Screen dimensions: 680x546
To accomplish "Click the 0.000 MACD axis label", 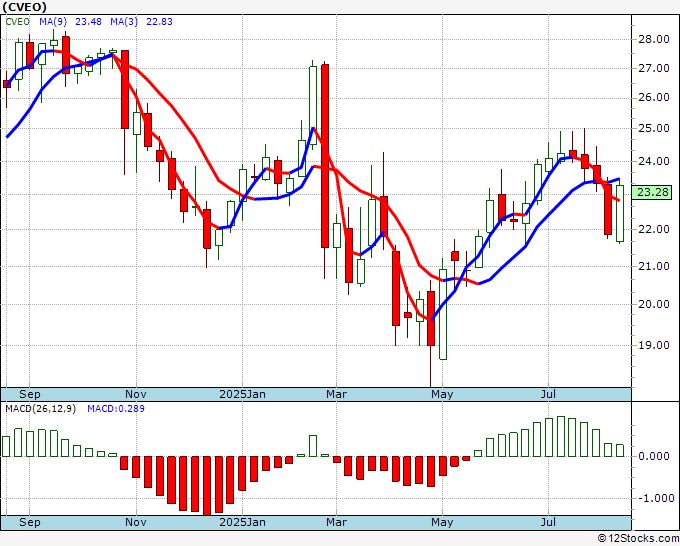I will tap(654, 456).
